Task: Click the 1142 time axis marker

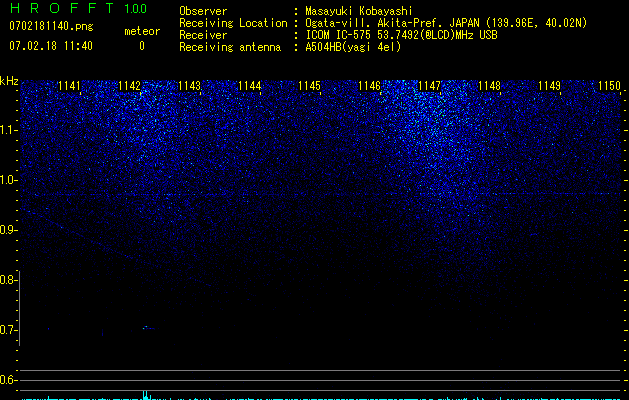Action: [130, 85]
